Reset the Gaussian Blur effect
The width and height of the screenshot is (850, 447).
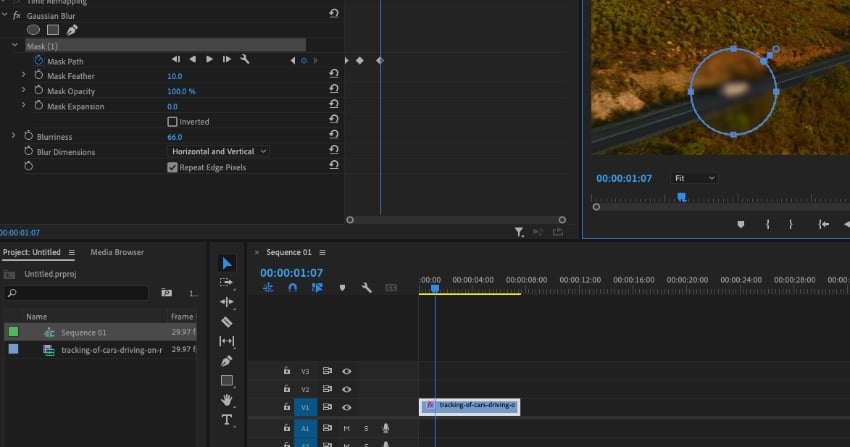[334, 13]
